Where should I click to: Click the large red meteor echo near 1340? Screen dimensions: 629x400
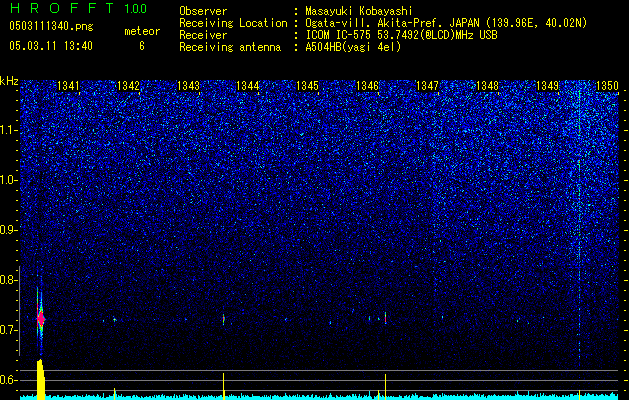tap(41, 319)
